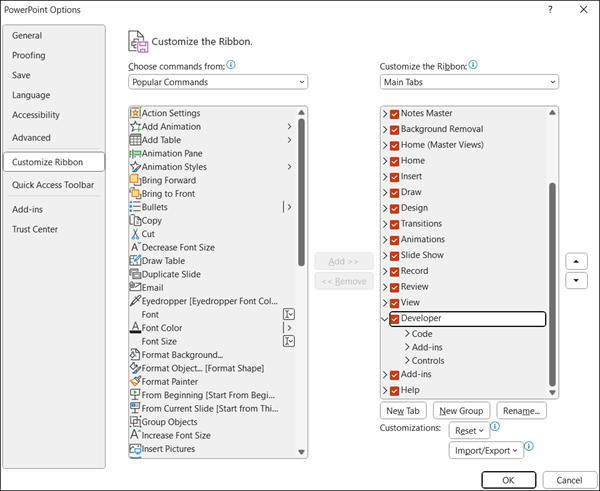Pick the Duplicate Slide icon
This screenshot has width=600, height=491.
135,274
